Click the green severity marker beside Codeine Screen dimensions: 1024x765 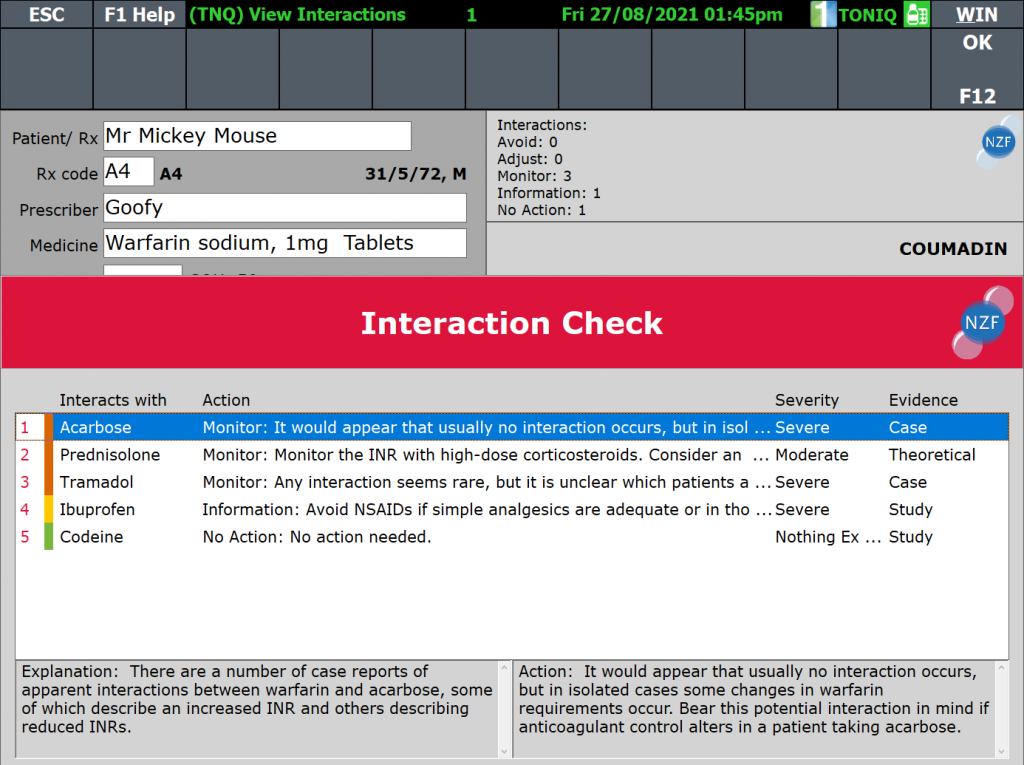click(x=48, y=537)
